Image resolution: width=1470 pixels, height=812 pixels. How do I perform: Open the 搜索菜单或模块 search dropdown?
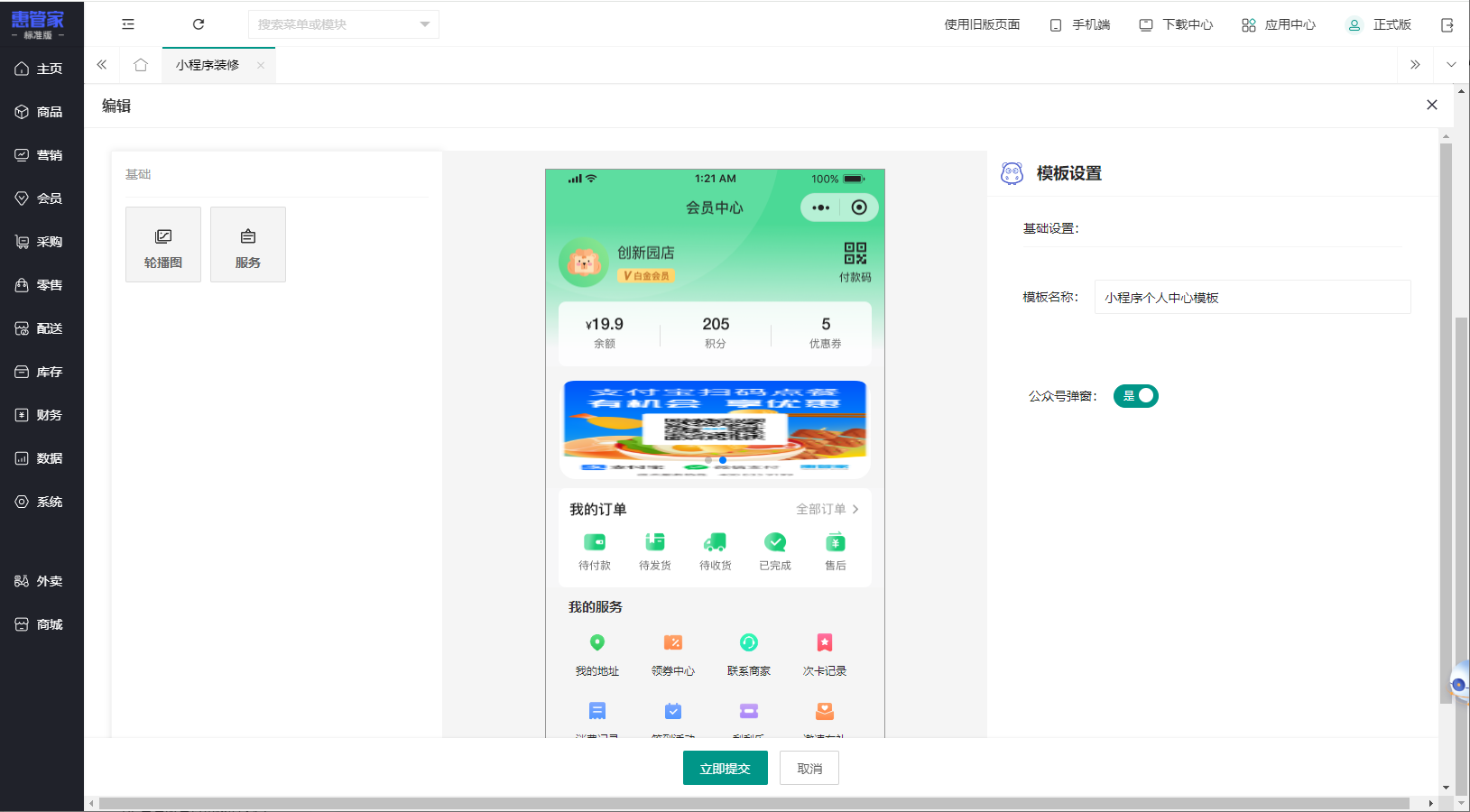pos(344,24)
